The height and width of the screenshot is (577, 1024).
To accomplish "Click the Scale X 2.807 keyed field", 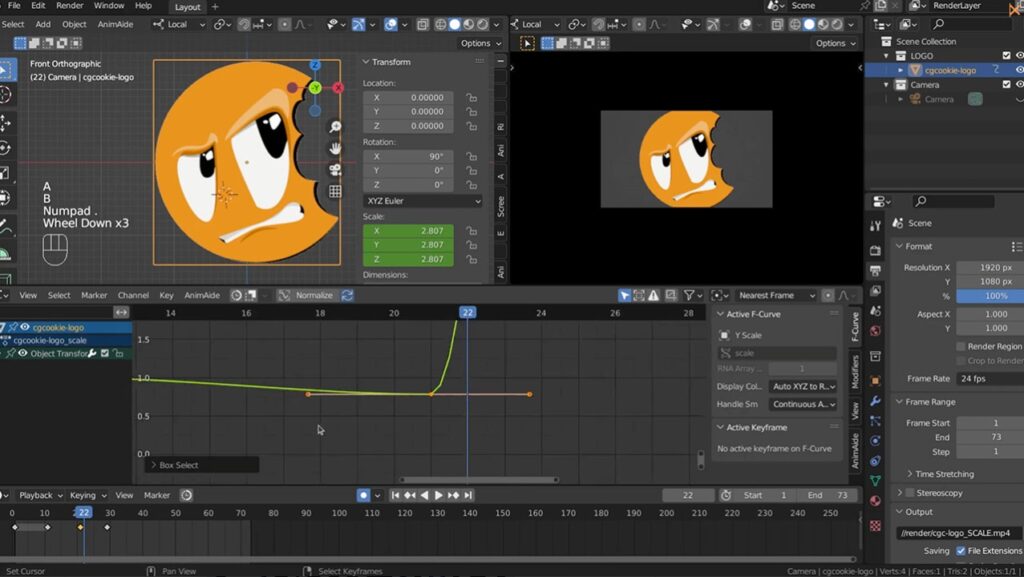I will (408, 230).
